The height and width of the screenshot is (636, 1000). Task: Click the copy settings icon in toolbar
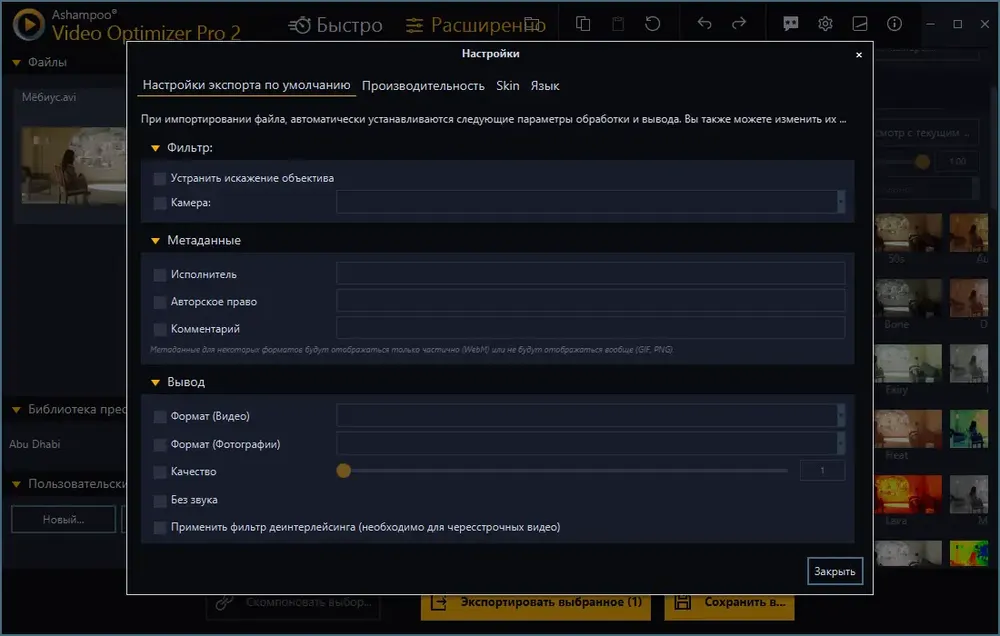click(583, 24)
